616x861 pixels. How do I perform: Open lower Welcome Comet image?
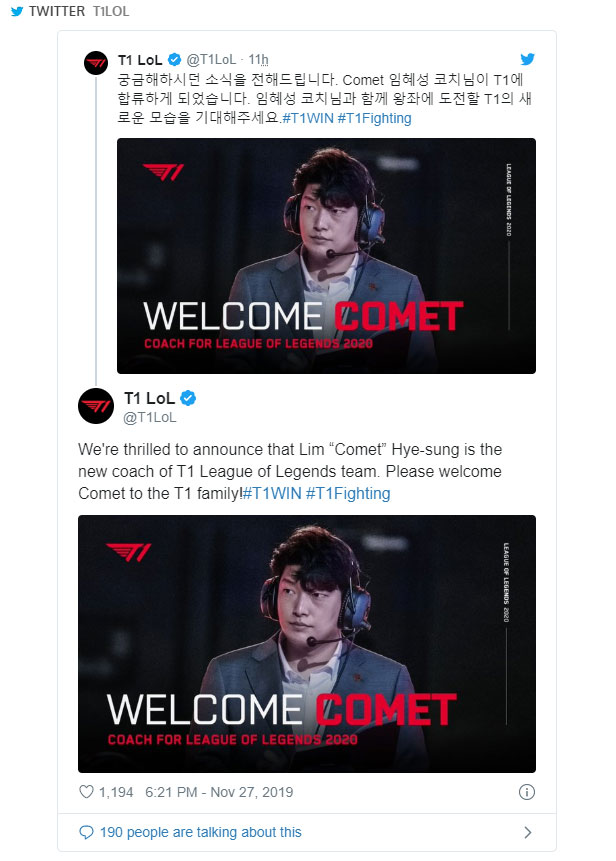coord(307,644)
